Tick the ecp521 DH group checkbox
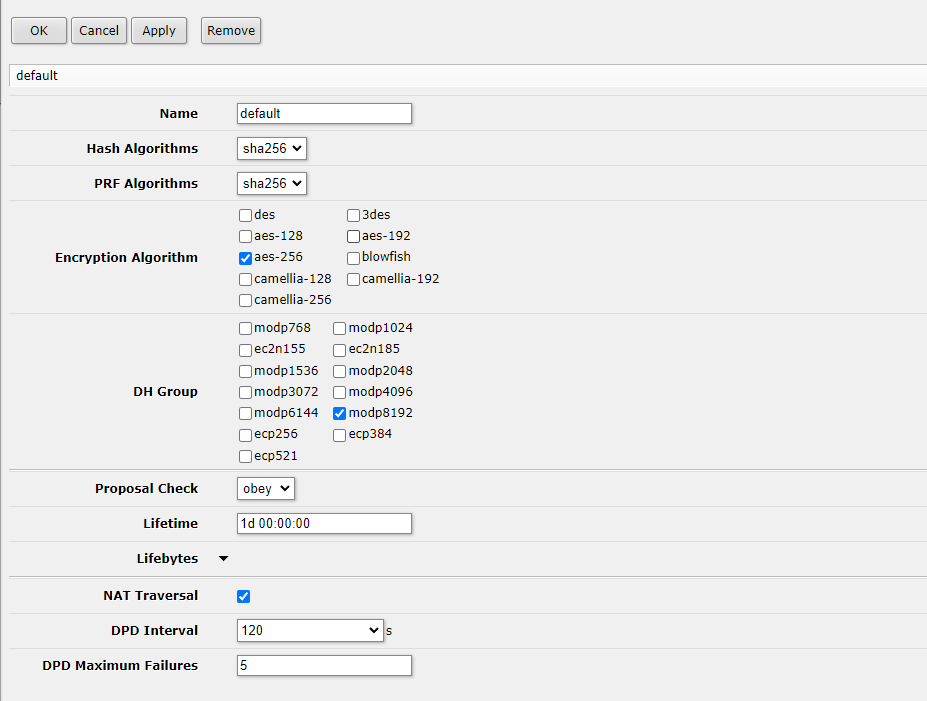Viewport: 927px width, 701px height. 246,456
